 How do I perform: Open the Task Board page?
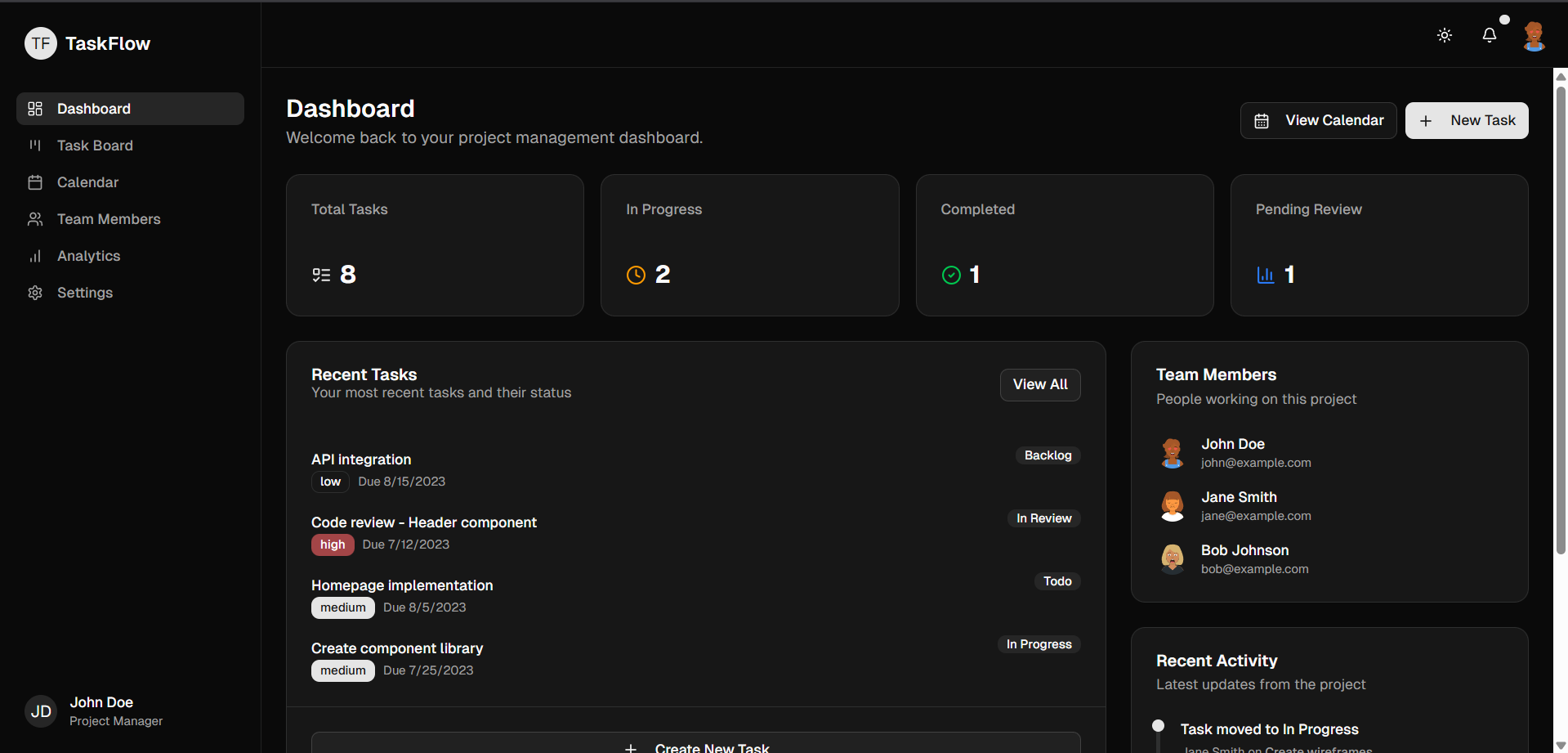pos(95,146)
